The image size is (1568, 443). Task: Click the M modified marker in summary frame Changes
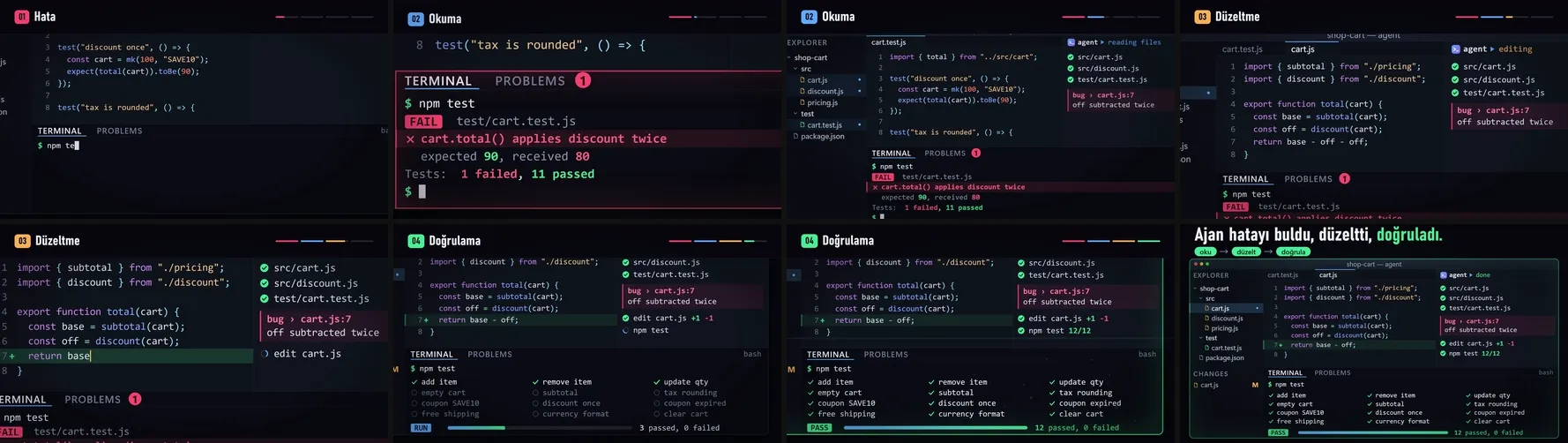(1255, 385)
